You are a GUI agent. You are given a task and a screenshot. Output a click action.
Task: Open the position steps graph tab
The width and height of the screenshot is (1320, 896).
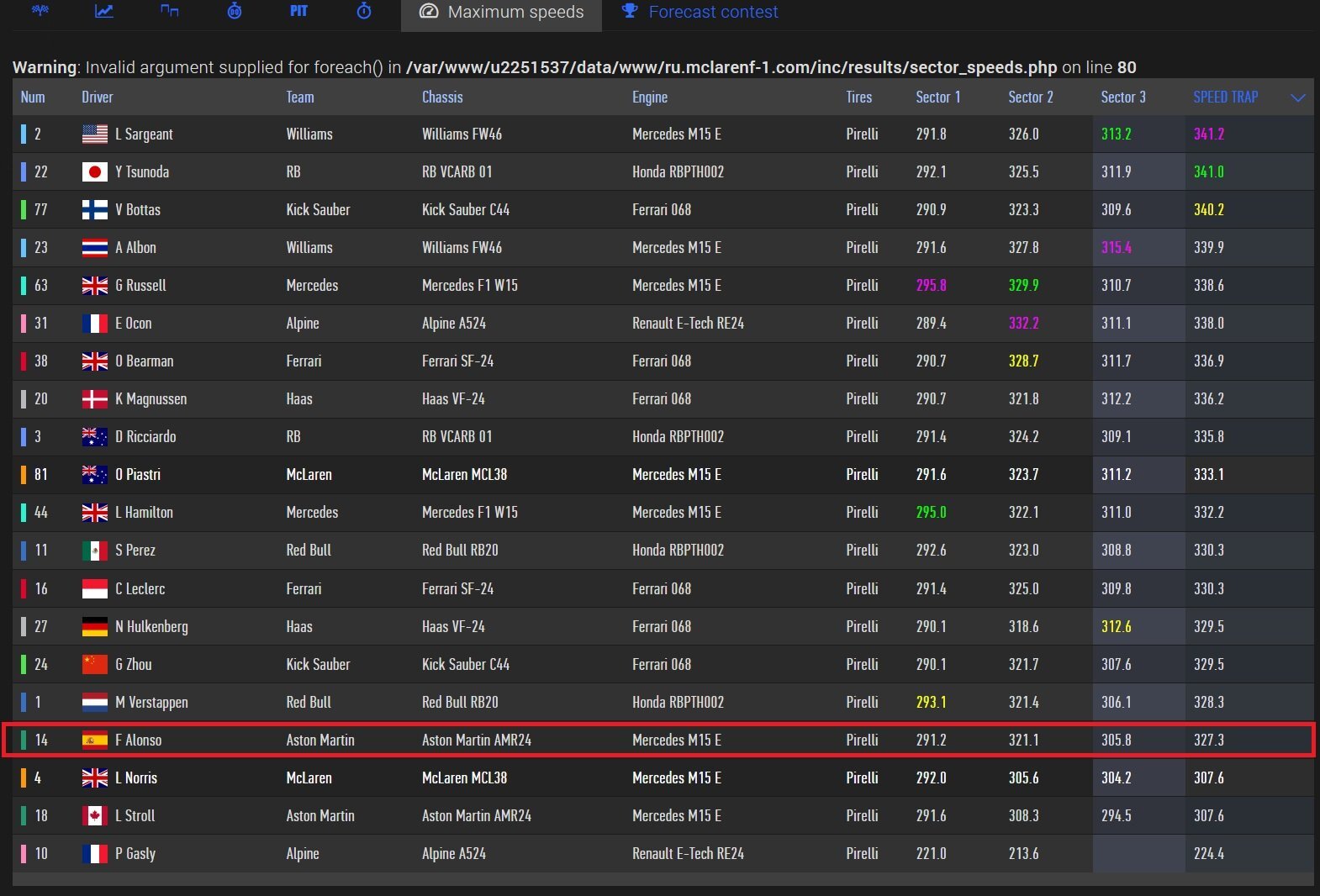click(169, 11)
